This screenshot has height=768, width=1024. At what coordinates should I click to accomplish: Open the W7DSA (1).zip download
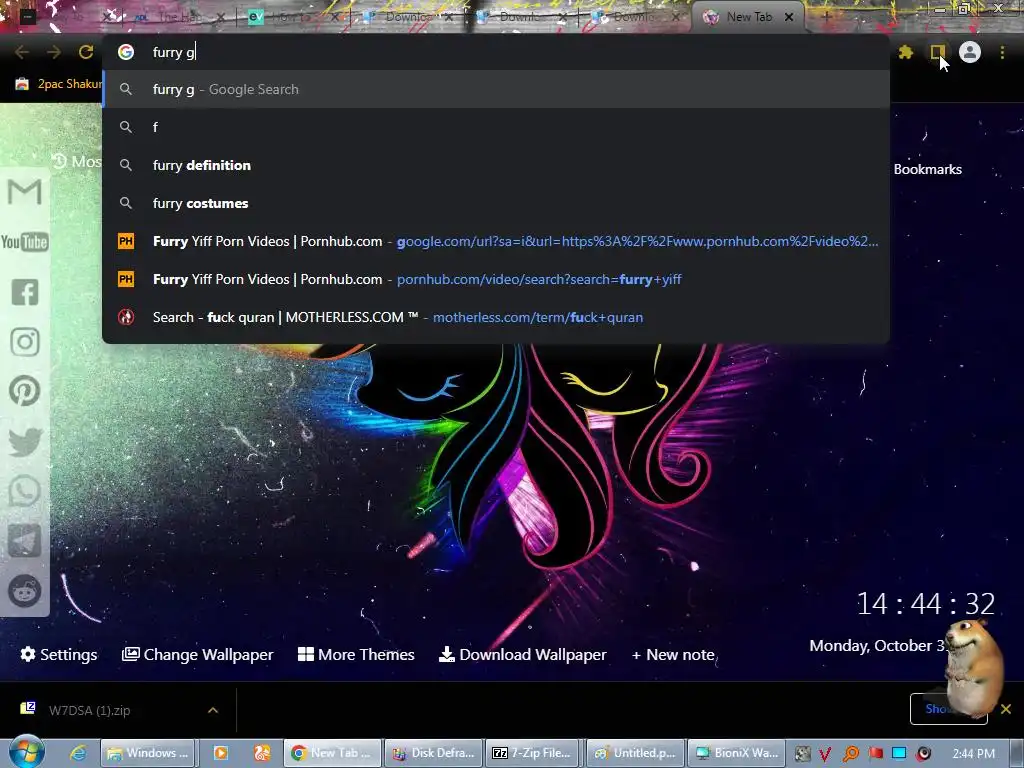[89, 710]
